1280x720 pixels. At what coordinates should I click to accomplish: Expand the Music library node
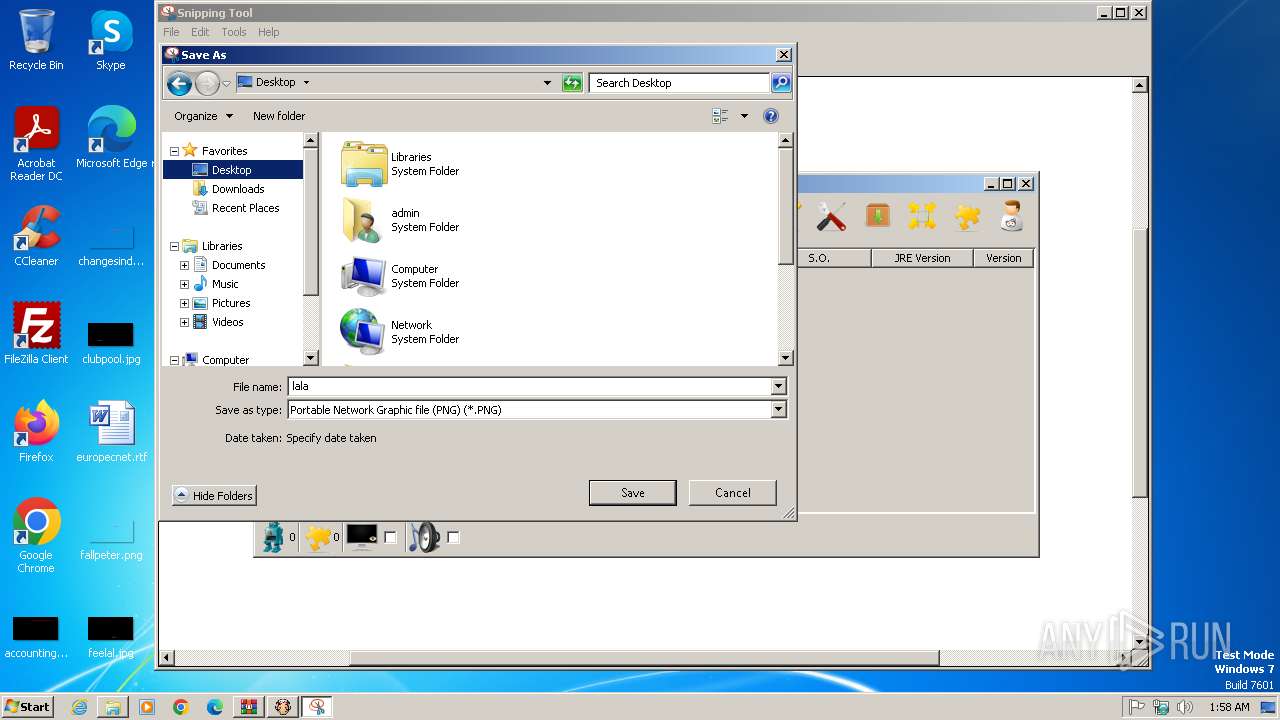(184, 284)
